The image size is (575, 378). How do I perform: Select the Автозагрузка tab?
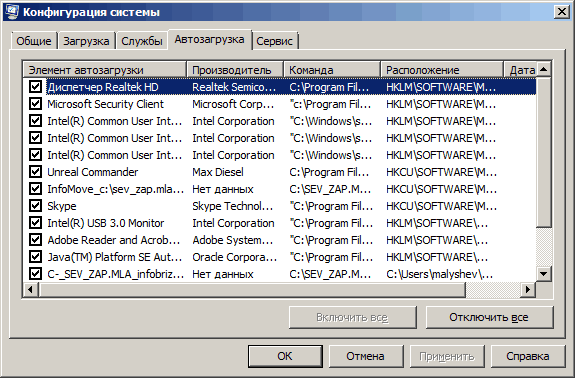tap(209, 39)
